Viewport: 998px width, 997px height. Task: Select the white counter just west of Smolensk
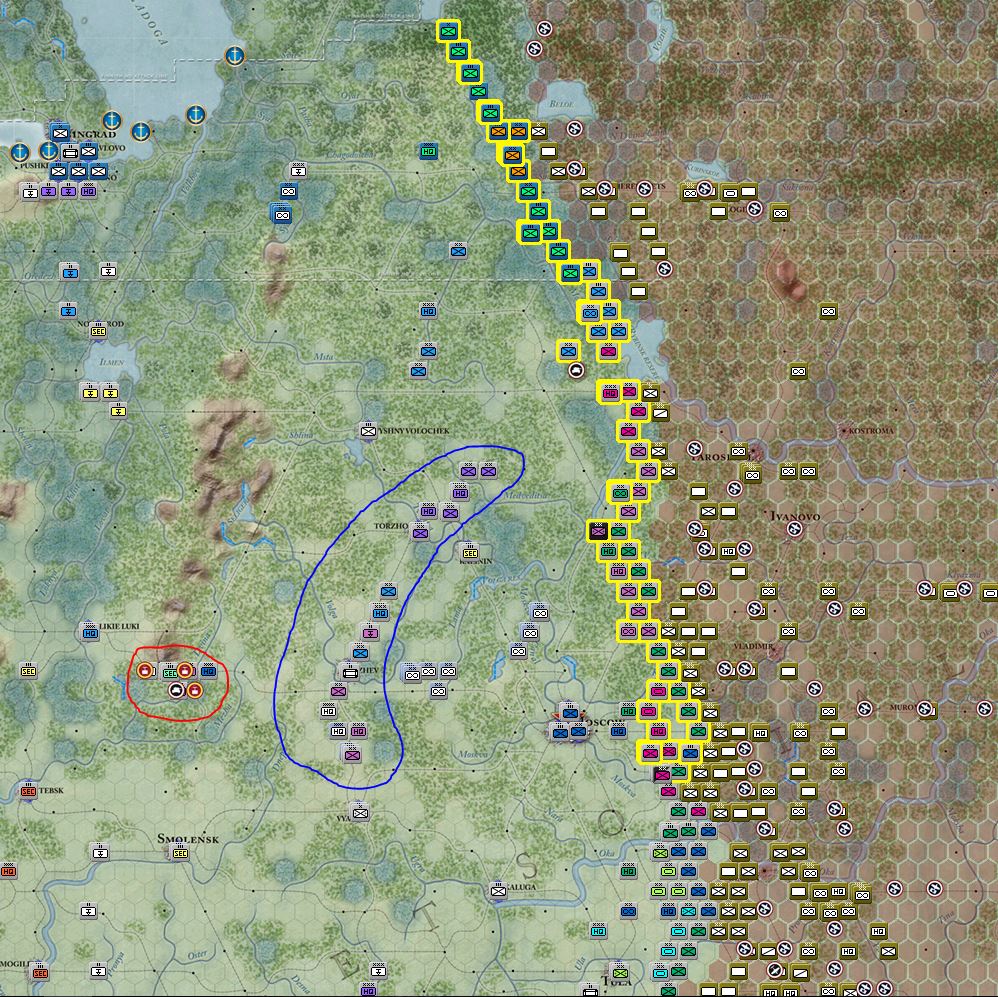[100, 852]
